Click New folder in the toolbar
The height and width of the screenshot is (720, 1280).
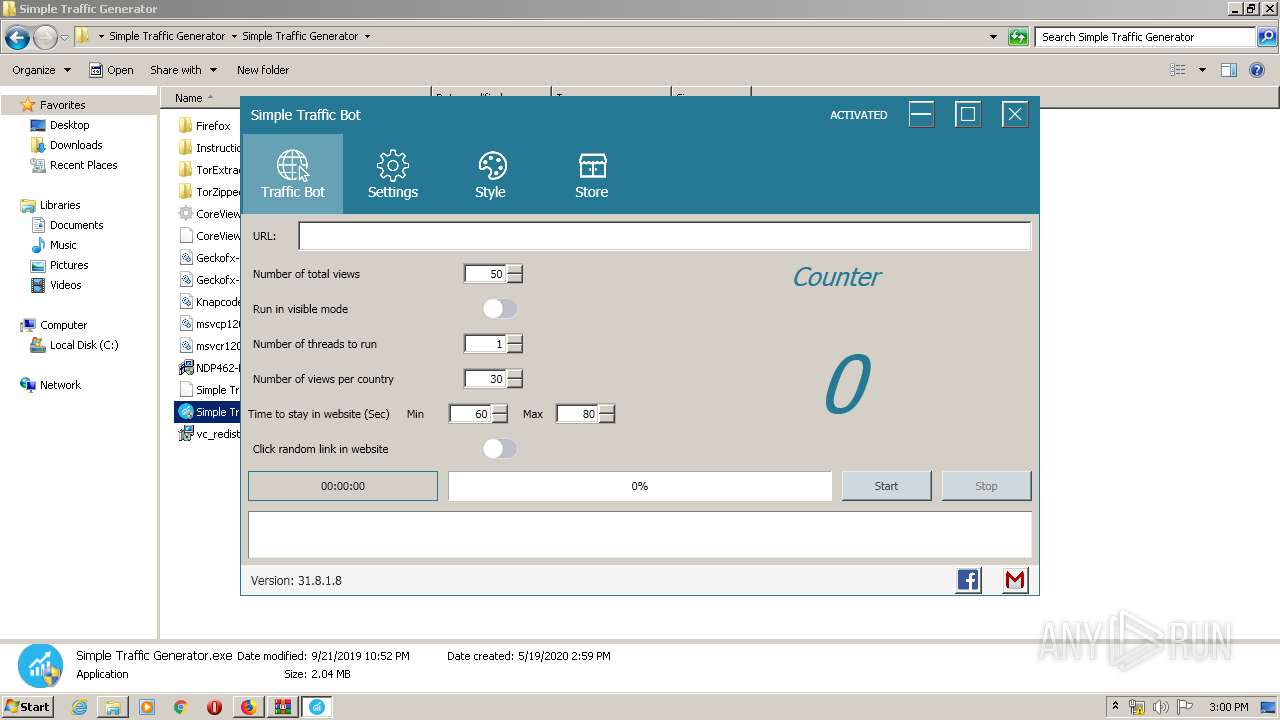click(263, 70)
